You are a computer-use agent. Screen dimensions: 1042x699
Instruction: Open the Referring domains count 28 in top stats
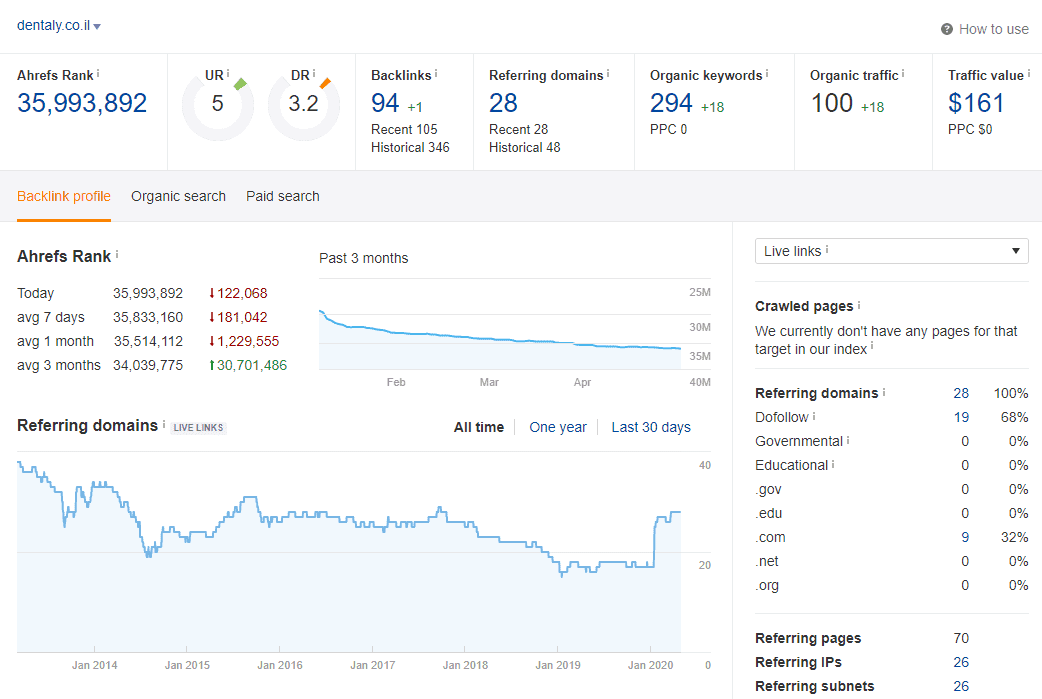[503, 103]
